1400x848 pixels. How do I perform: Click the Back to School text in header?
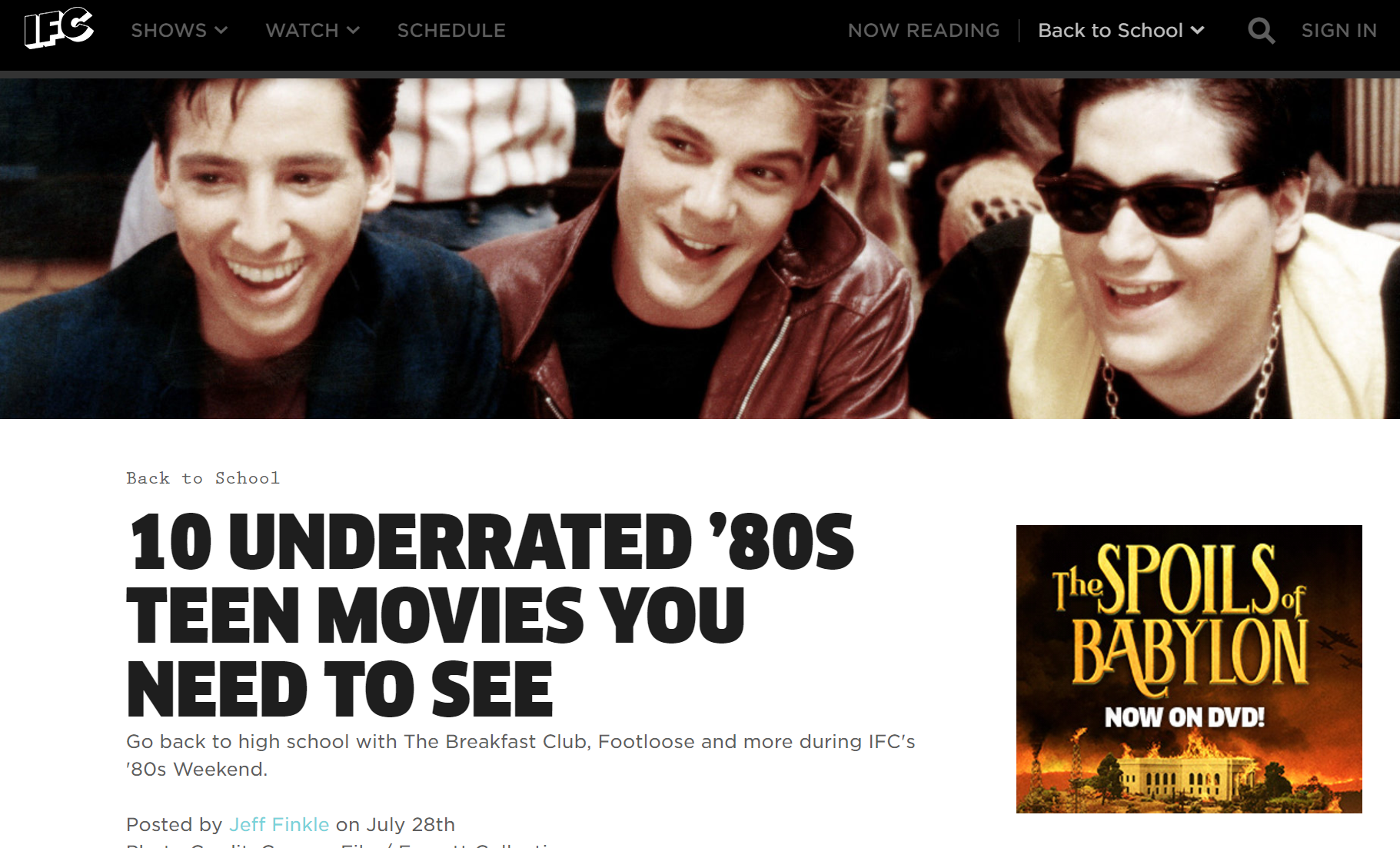click(1110, 30)
